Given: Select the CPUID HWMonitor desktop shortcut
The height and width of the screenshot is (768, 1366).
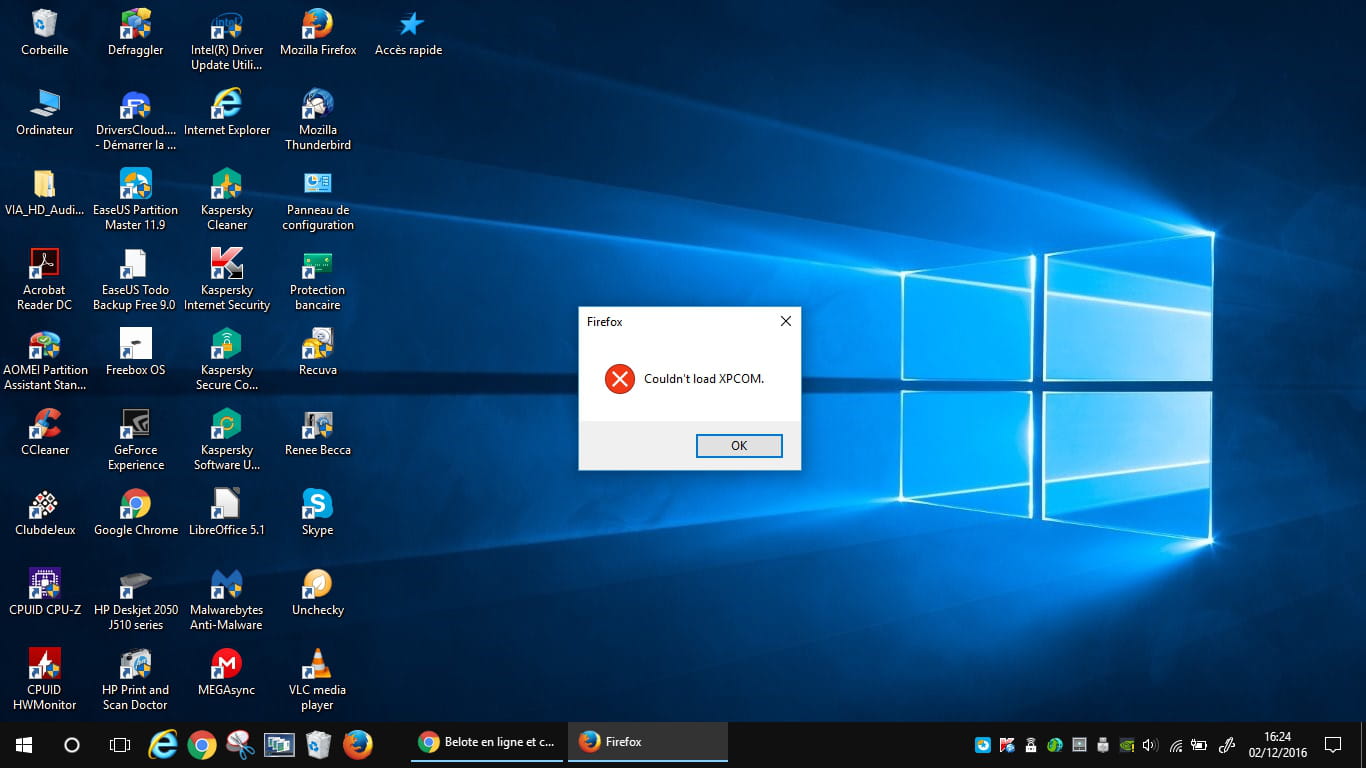Looking at the screenshot, I should coord(45,681).
